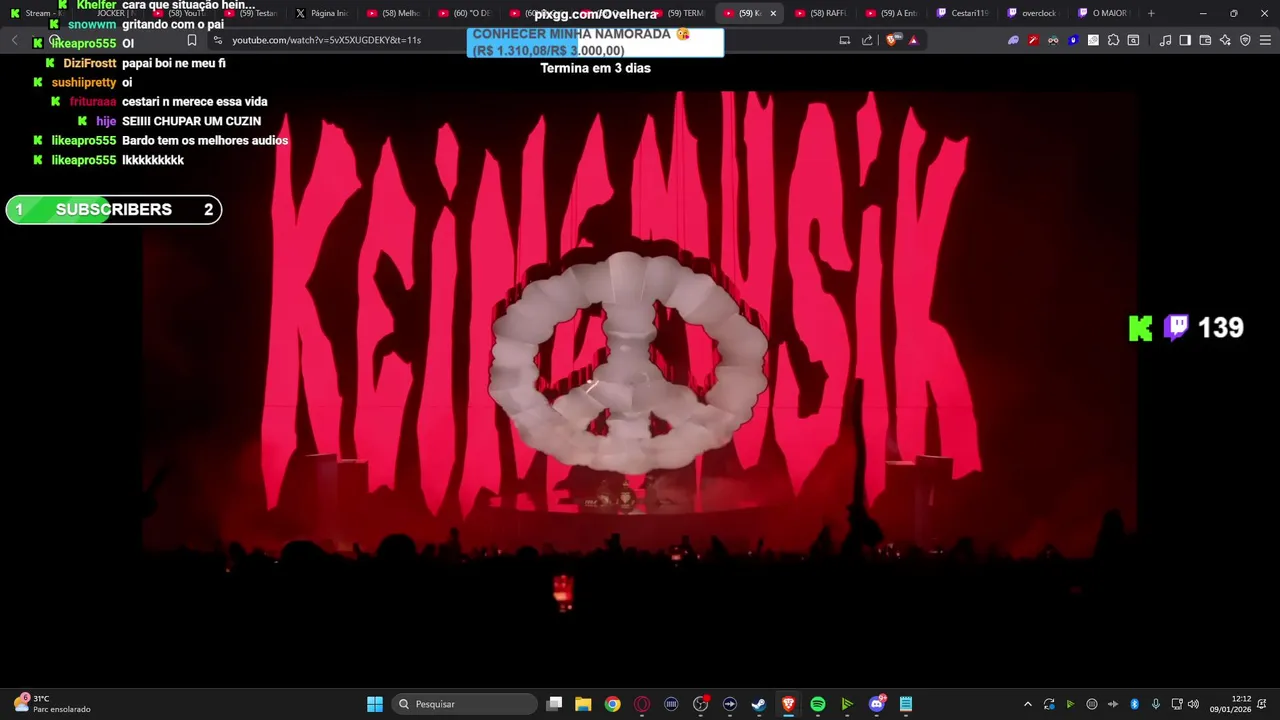Click the share page icon in address bar

pyautogui.click(x=867, y=40)
